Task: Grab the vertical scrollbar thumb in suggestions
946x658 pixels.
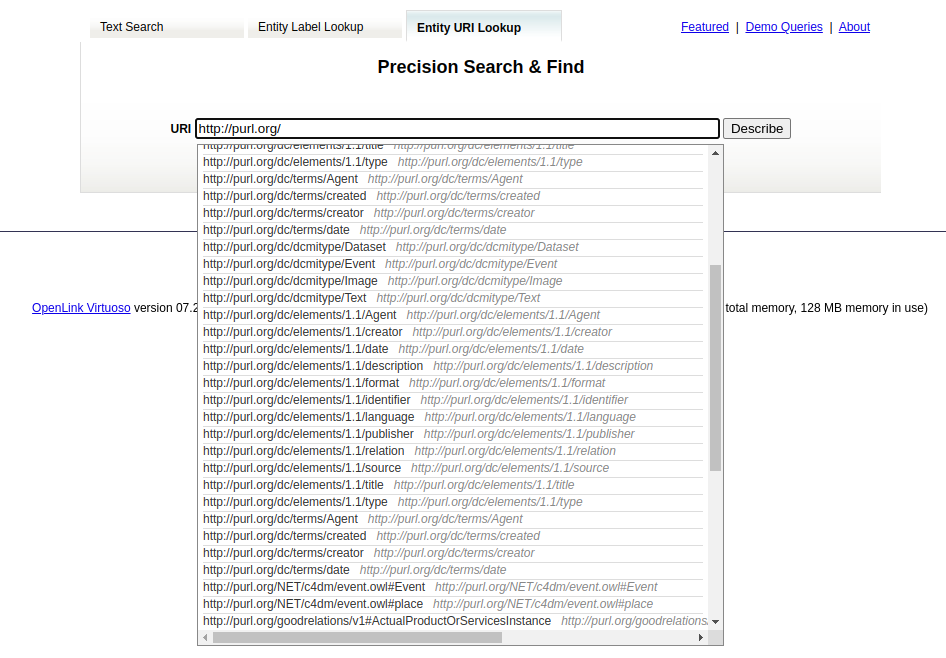Action: click(x=715, y=368)
